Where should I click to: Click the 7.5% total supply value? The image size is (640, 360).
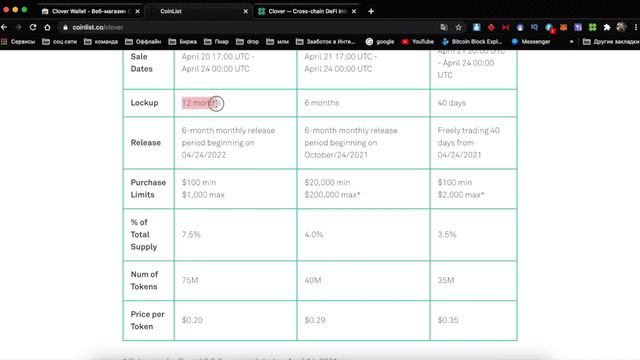pyautogui.click(x=191, y=235)
